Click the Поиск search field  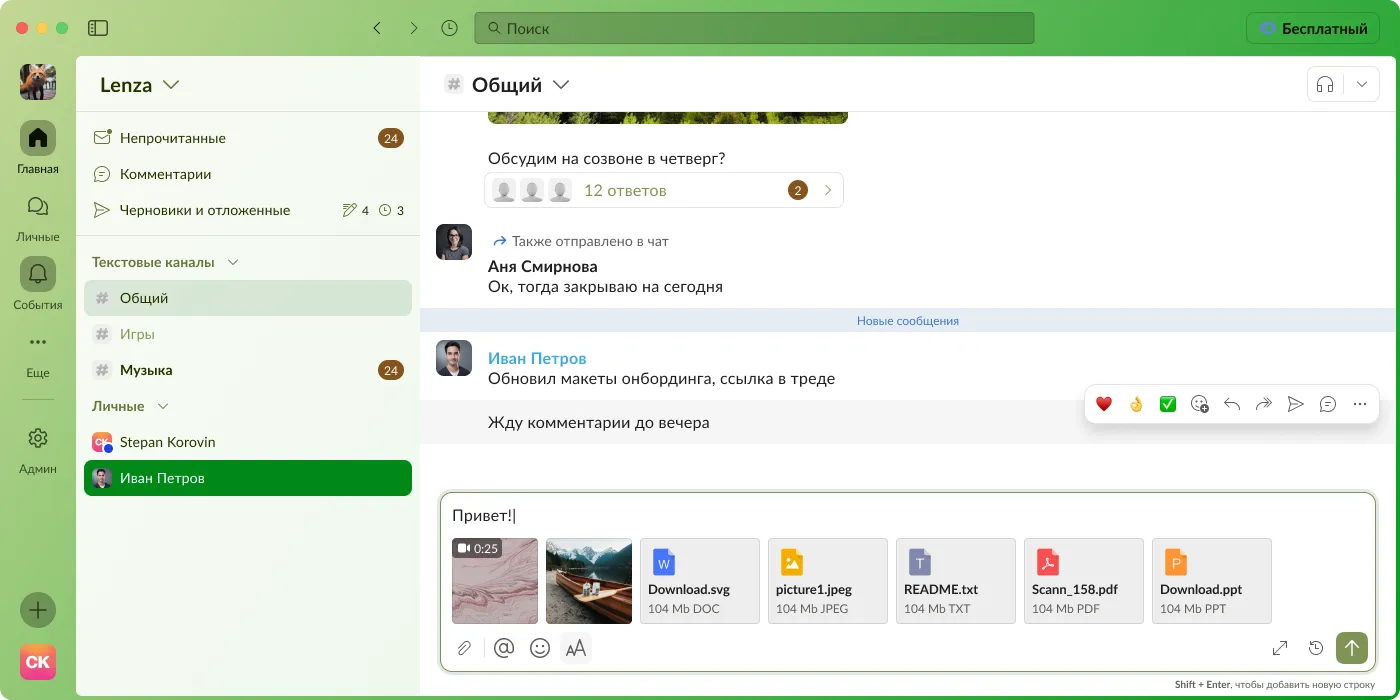[754, 28]
